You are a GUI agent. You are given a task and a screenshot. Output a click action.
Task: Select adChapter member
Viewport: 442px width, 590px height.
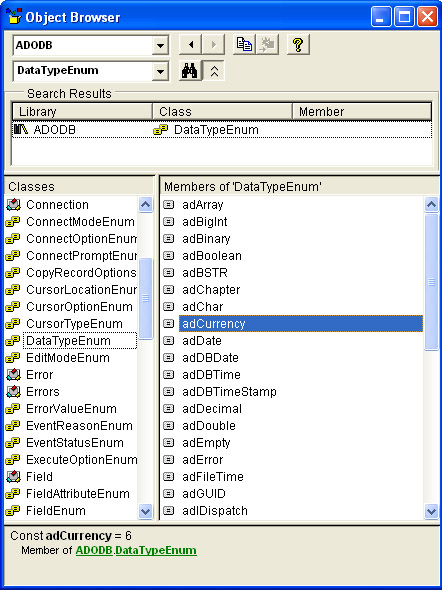211,290
